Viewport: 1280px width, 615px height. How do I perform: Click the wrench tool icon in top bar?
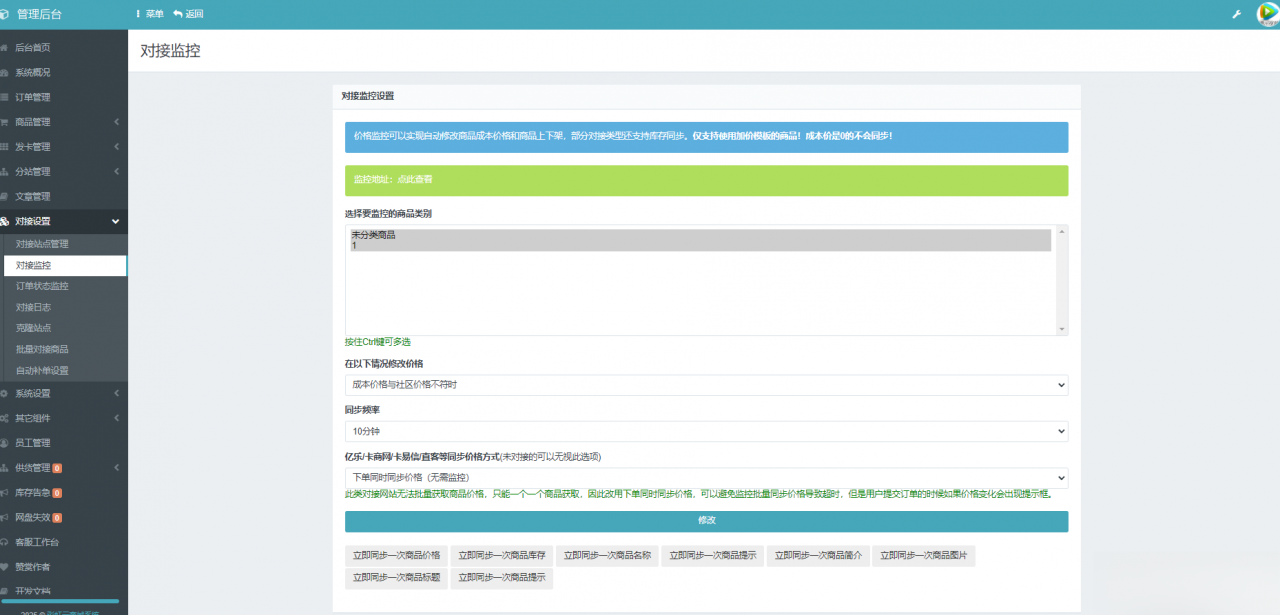pyautogui.click(x=1235, y=15)
